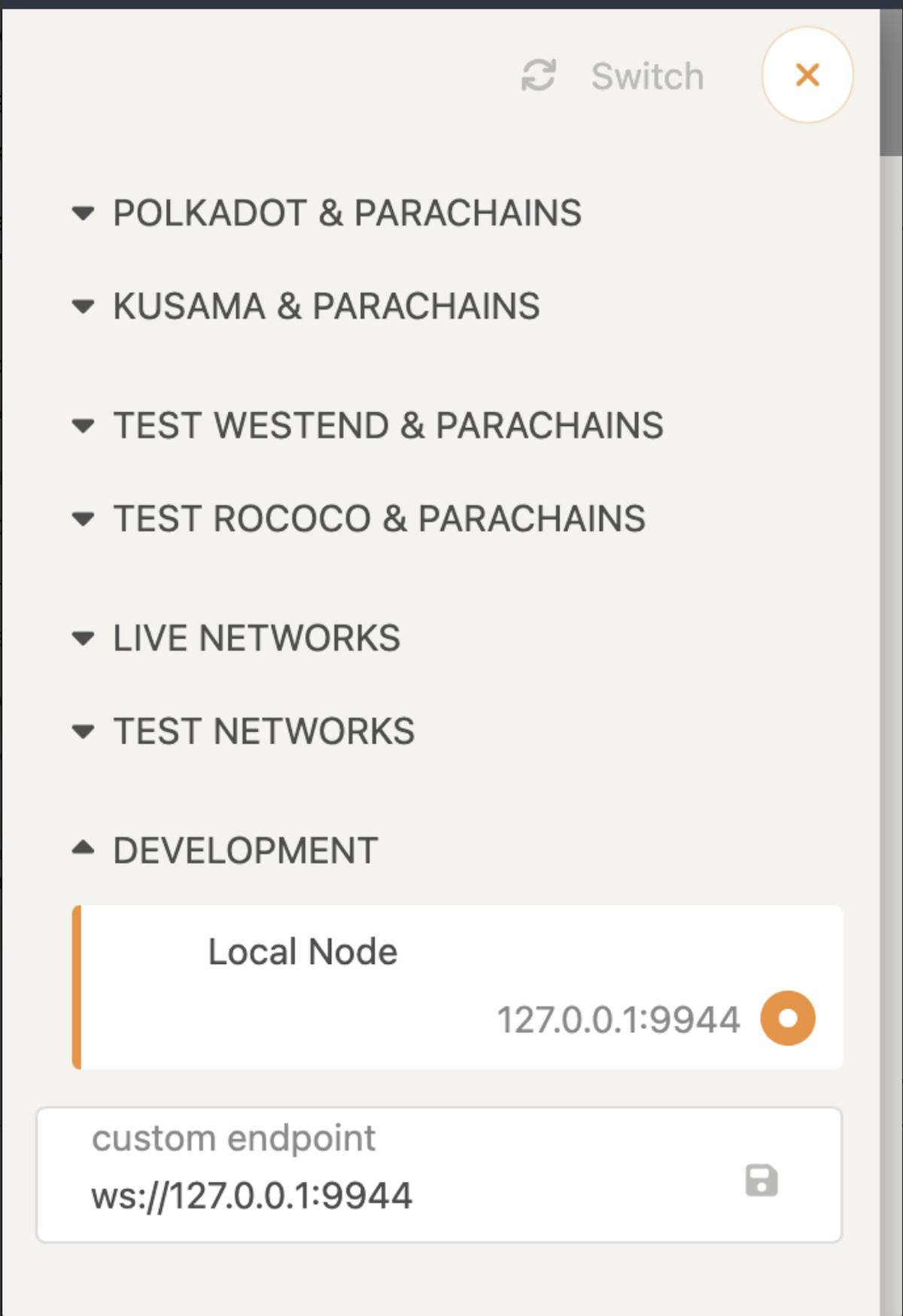
Task: Open the KUSAMA & PARACHAINS network list
Action: pos(327,303)
